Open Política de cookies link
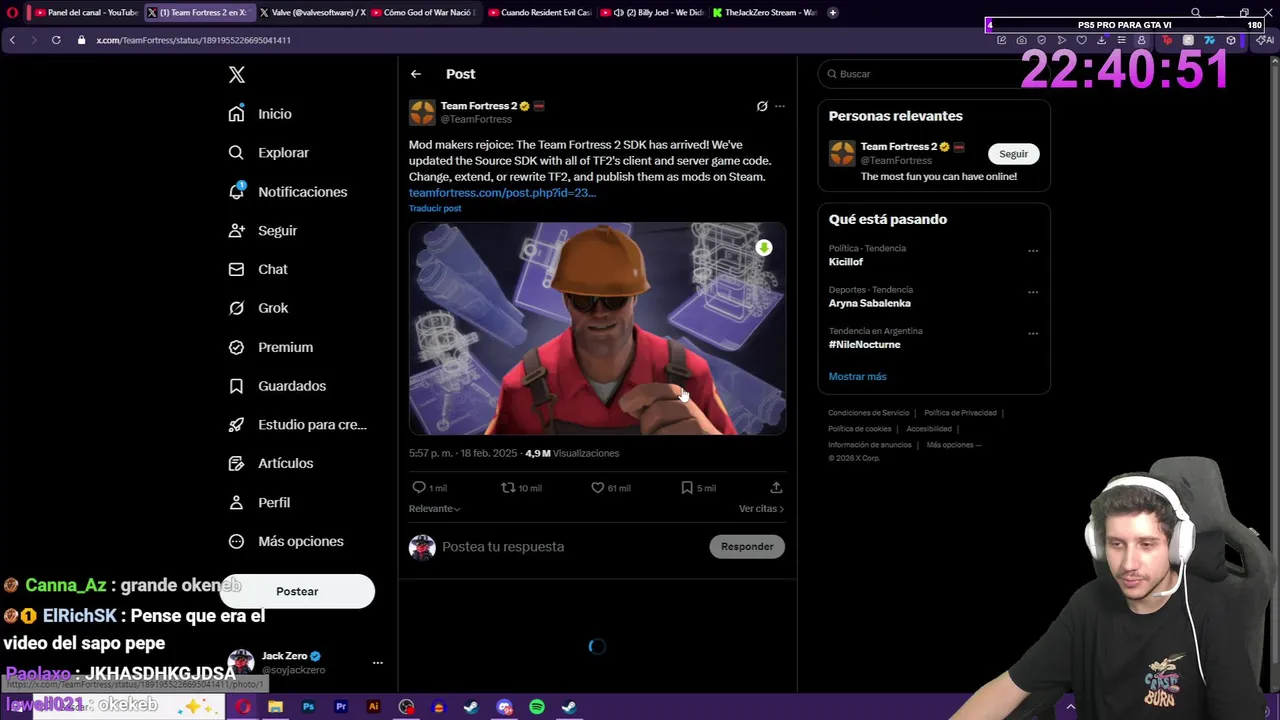The width and height of the screenshot is (1280, 720). click(859, 429)
